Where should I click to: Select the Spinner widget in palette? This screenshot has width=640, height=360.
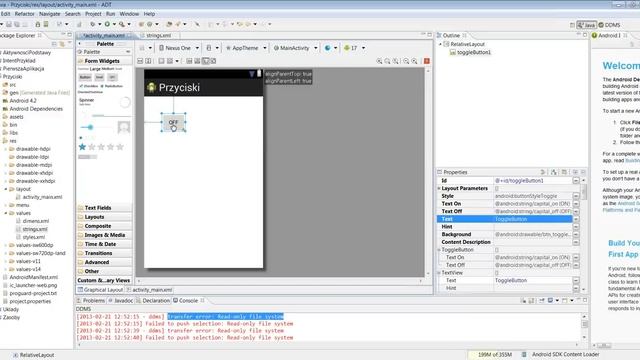click(86, 101)
